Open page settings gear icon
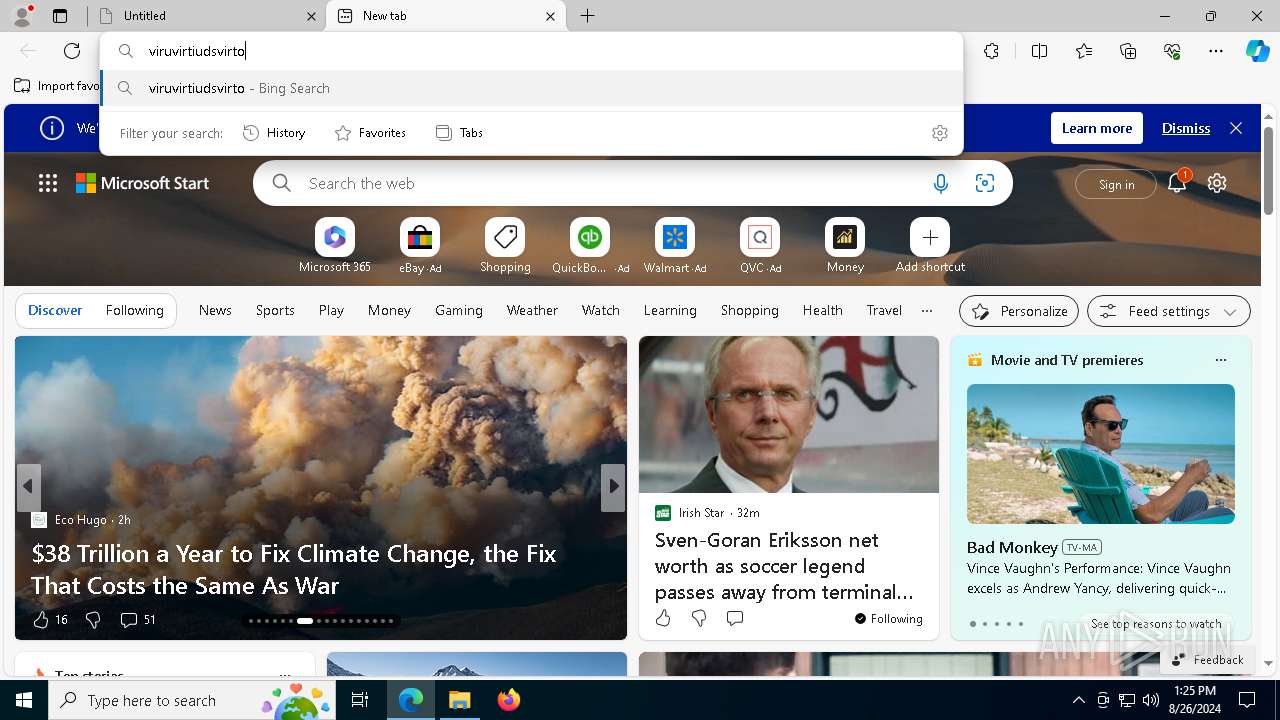1280x720 pixels. (1217, 183)
